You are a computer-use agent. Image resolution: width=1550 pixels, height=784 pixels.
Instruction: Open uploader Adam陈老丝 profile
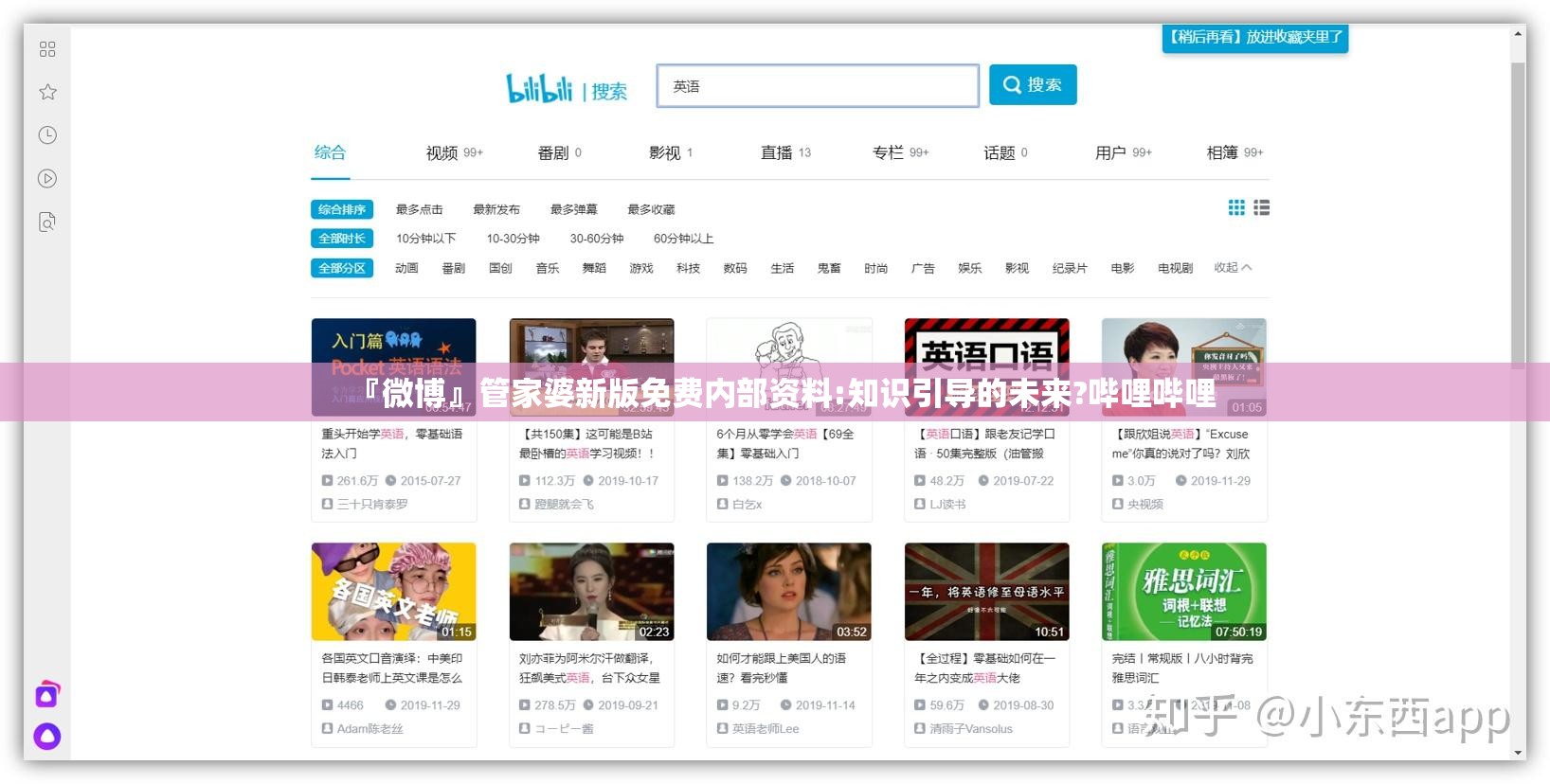tap(370, 729)
